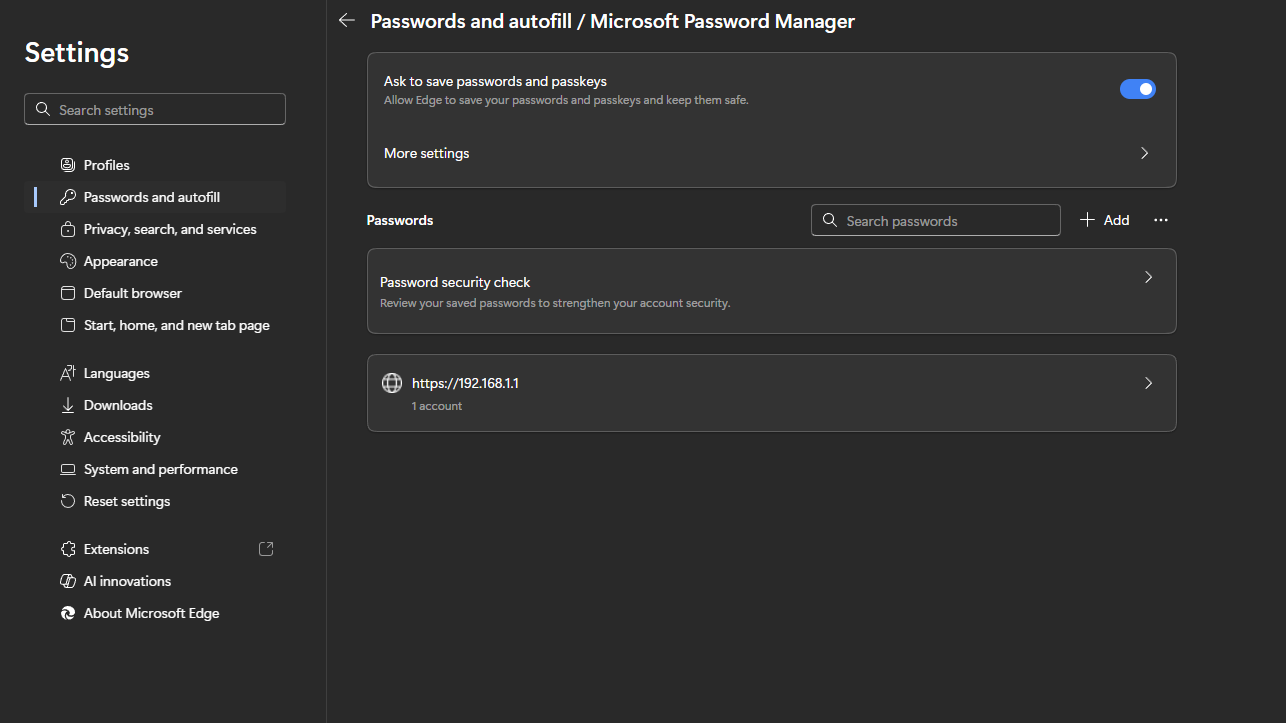Viewport: 1286px width, 723px height.
Task: Click the Downloads arrow icon
Action: coord(68,405)
